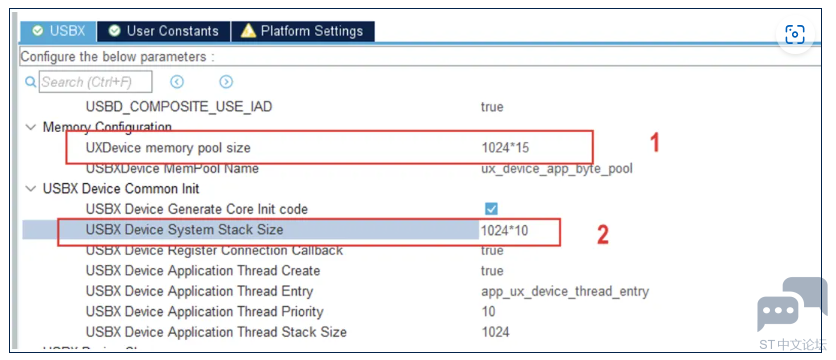Select USBX Device Generate Core Init code label

(x=197, y=209)
